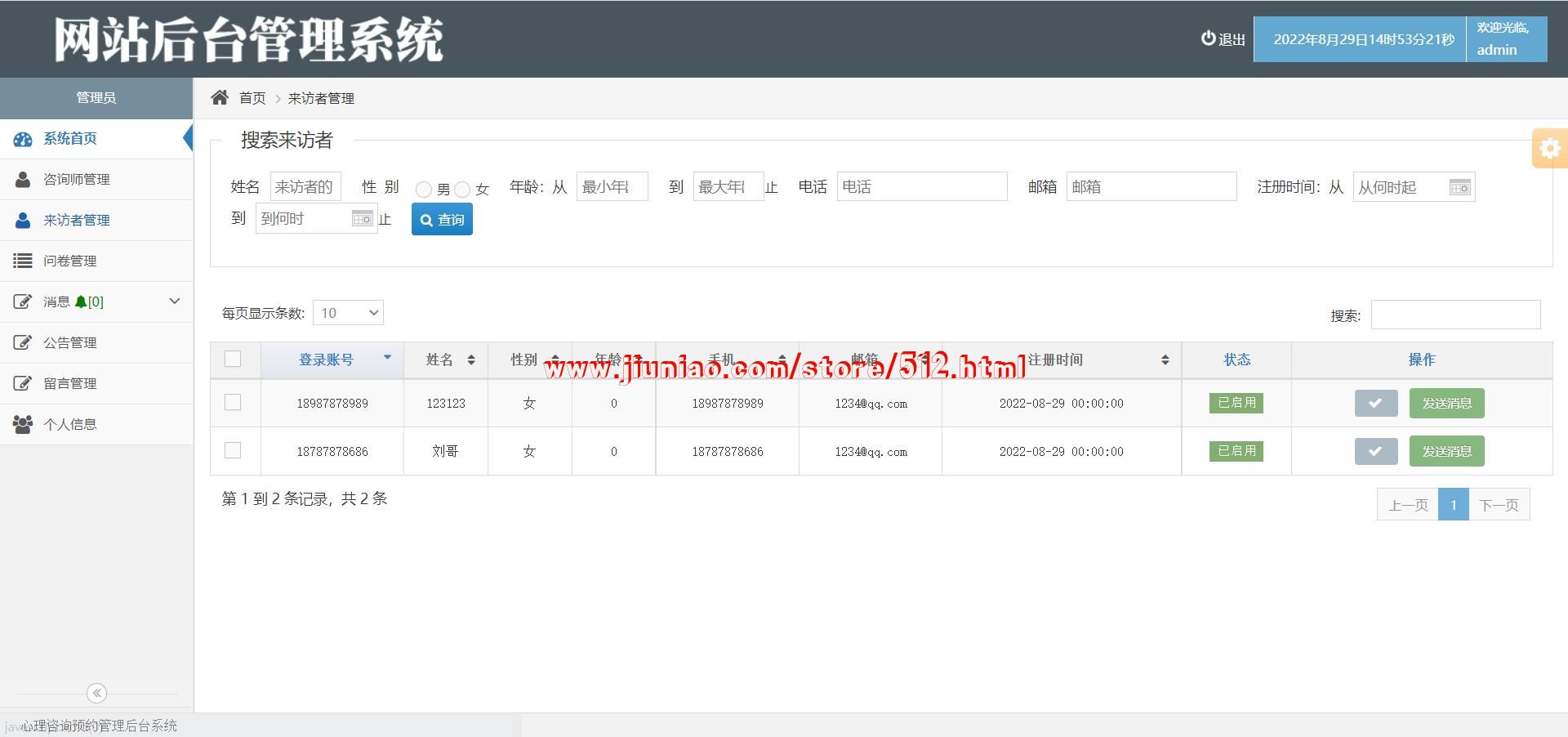Viewport: 1568px width, 737px height.
Task: Click 发送消息 for account 18987878989
Action: tap(1446, 403)
